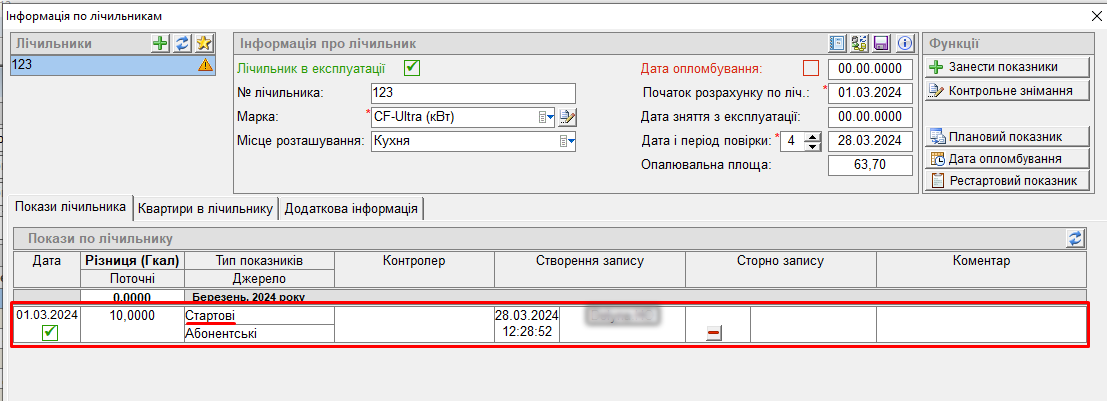Click the red minus storno icon
Image resolution: width=1107 pixels, height=401 pixels.
tap(713, 334)
